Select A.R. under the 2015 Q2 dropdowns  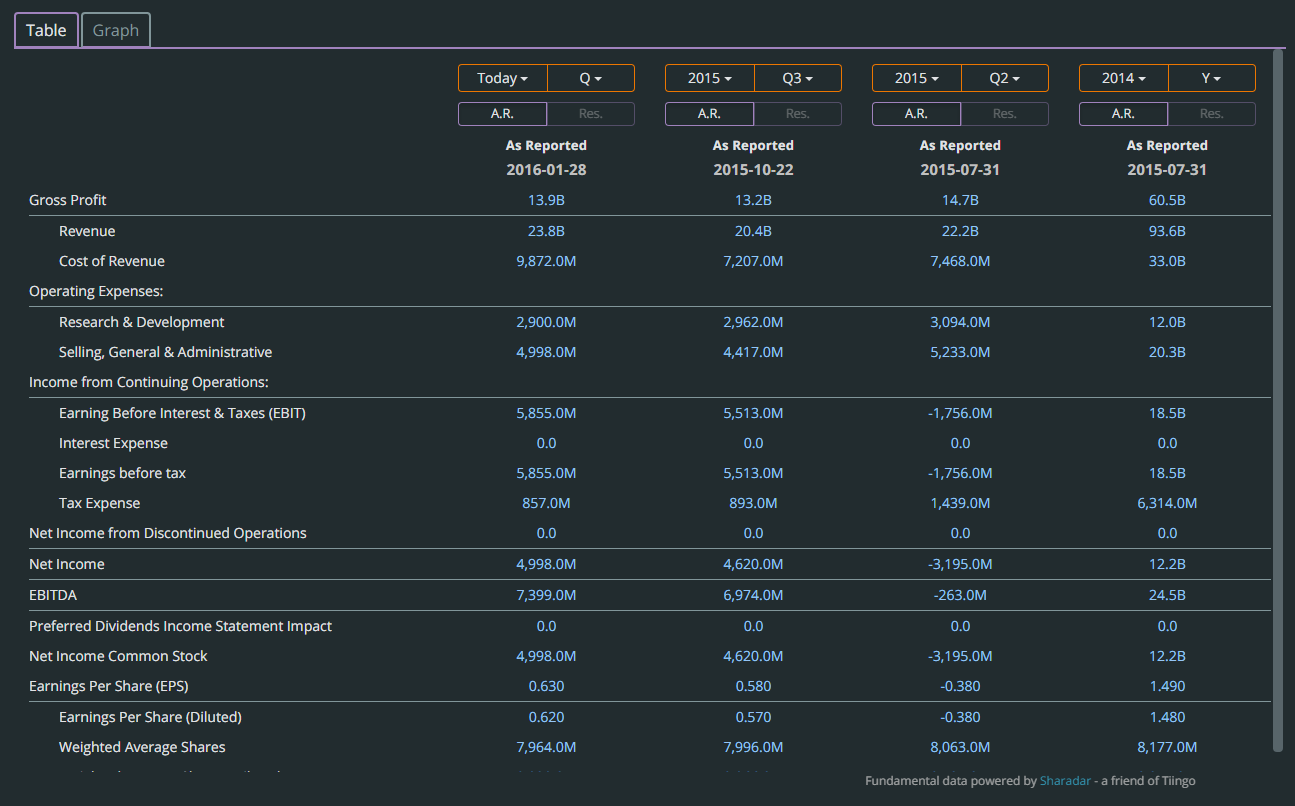916,114
